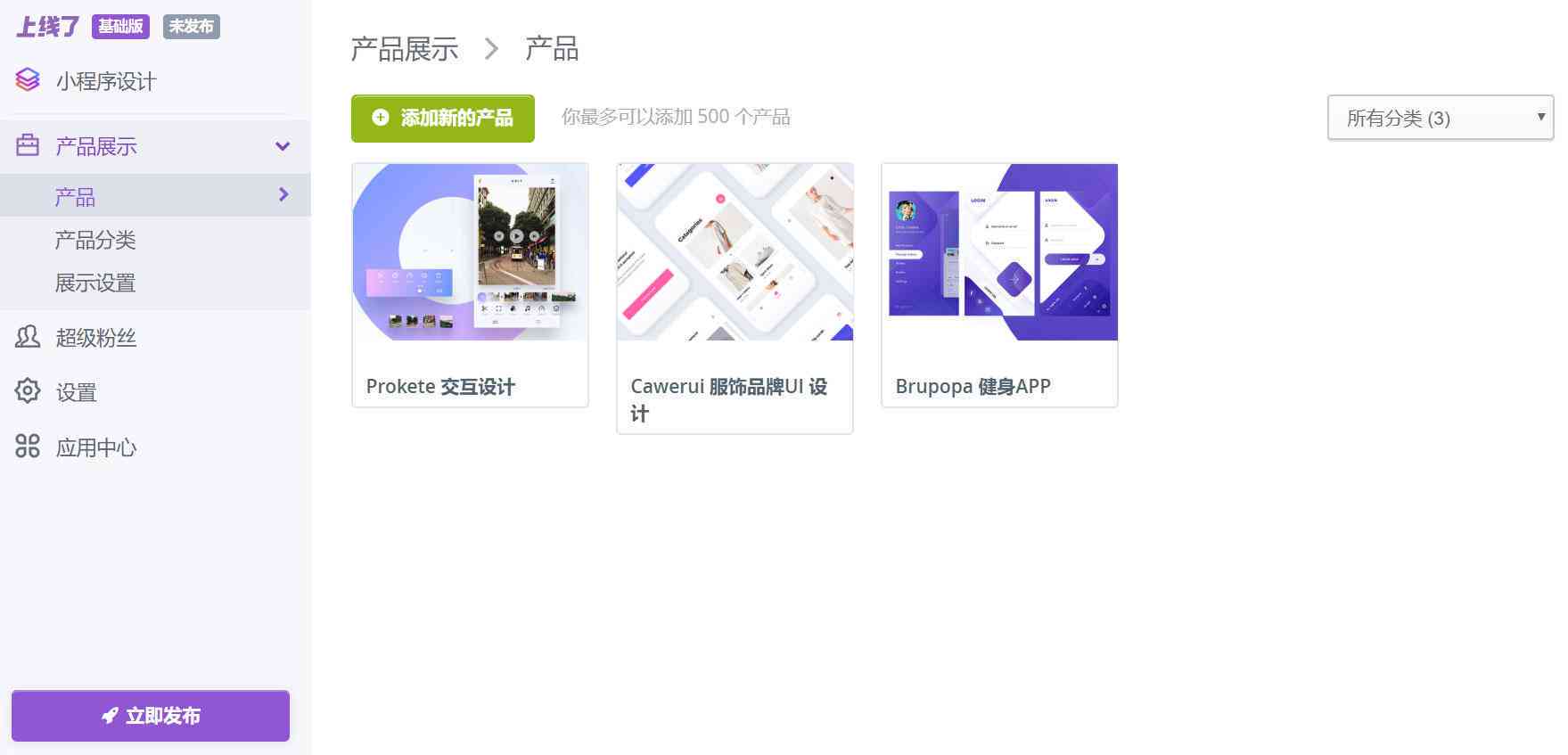The height and width of the screenshot is (755, 1568).
Task: Click the 超级粉丝 user icon
Action: pos(28,337)
